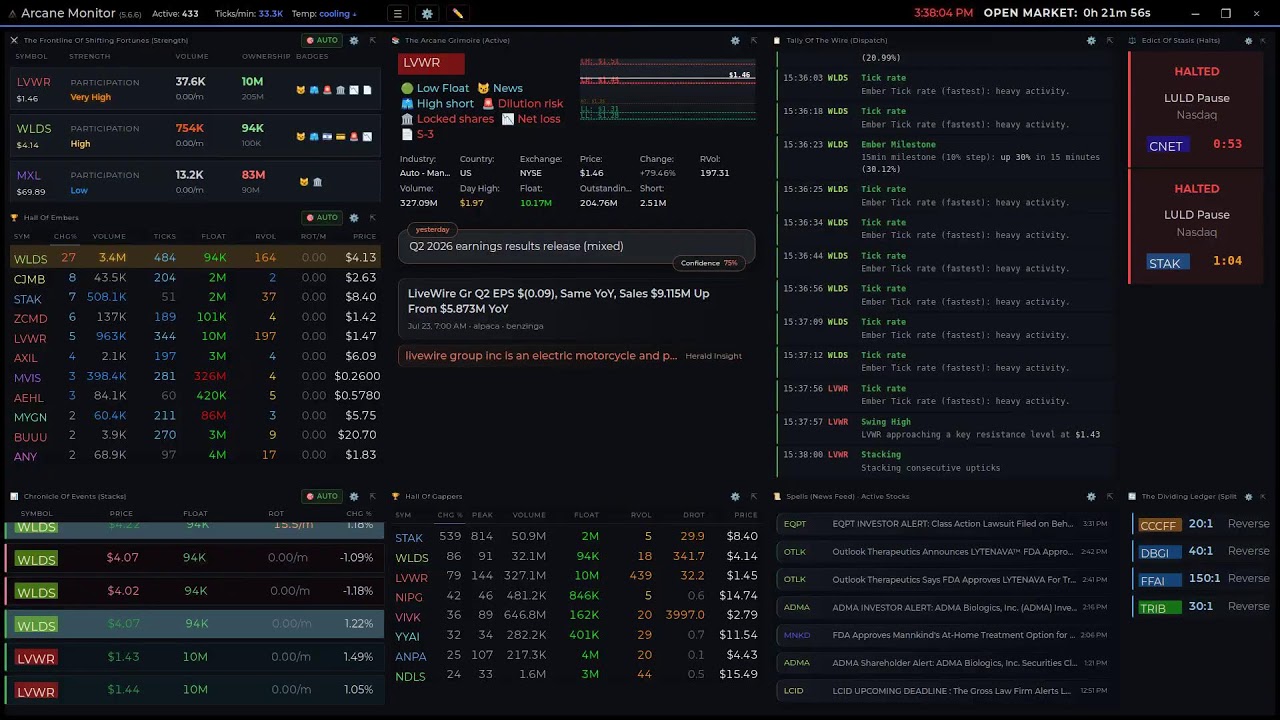
Task: Open Outlook Therapeutics Announces LYTENAVA news item
Action: [944, 552]
